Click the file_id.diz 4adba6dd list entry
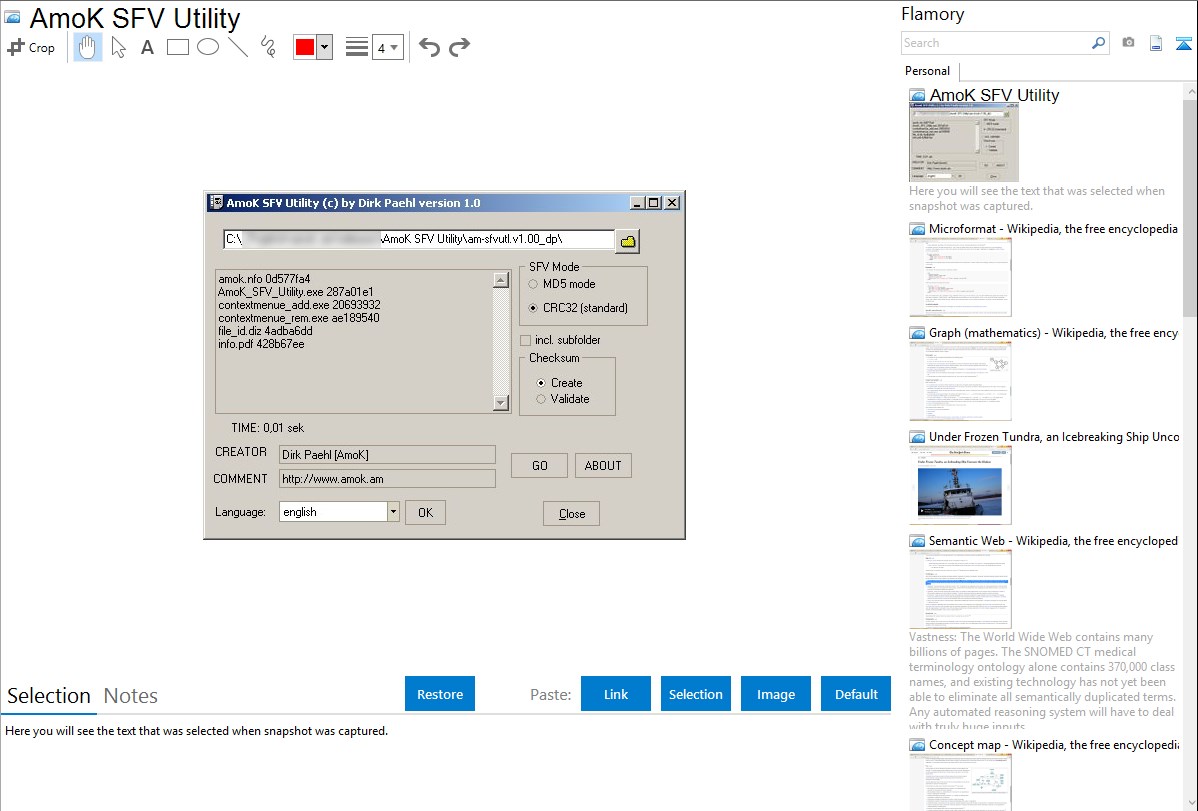 [x=265, y=331]
